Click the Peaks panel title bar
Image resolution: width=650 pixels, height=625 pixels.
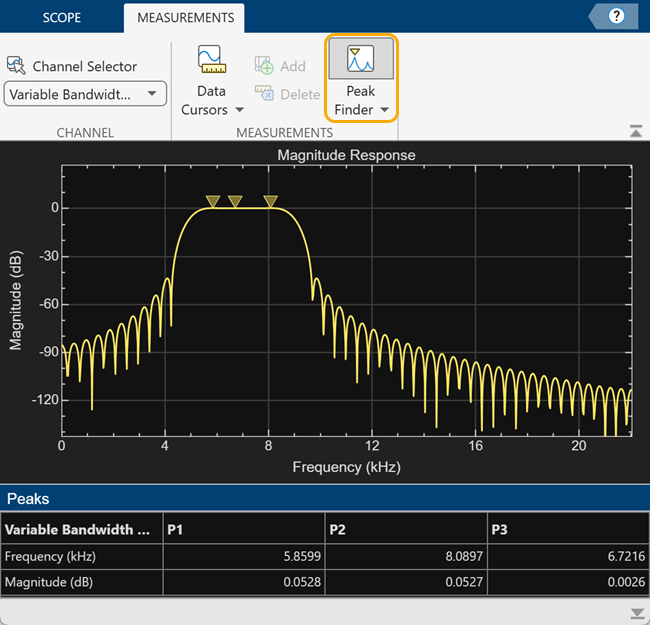click(x=325, y=498)
